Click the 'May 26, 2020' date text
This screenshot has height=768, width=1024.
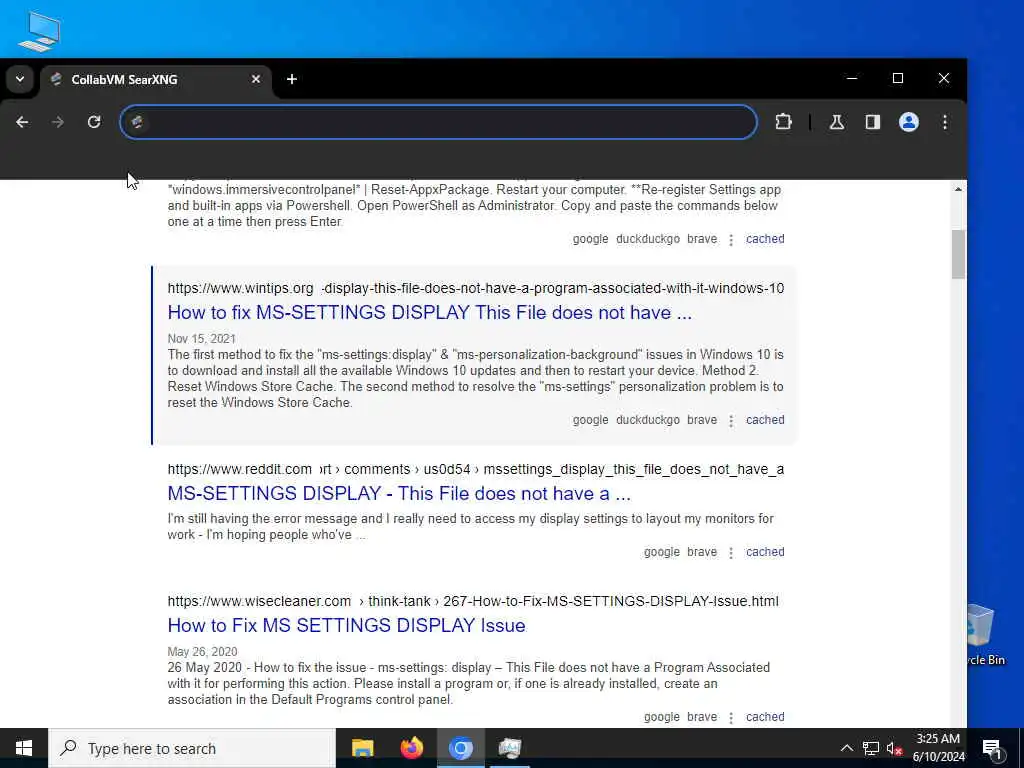pos(202,652)
